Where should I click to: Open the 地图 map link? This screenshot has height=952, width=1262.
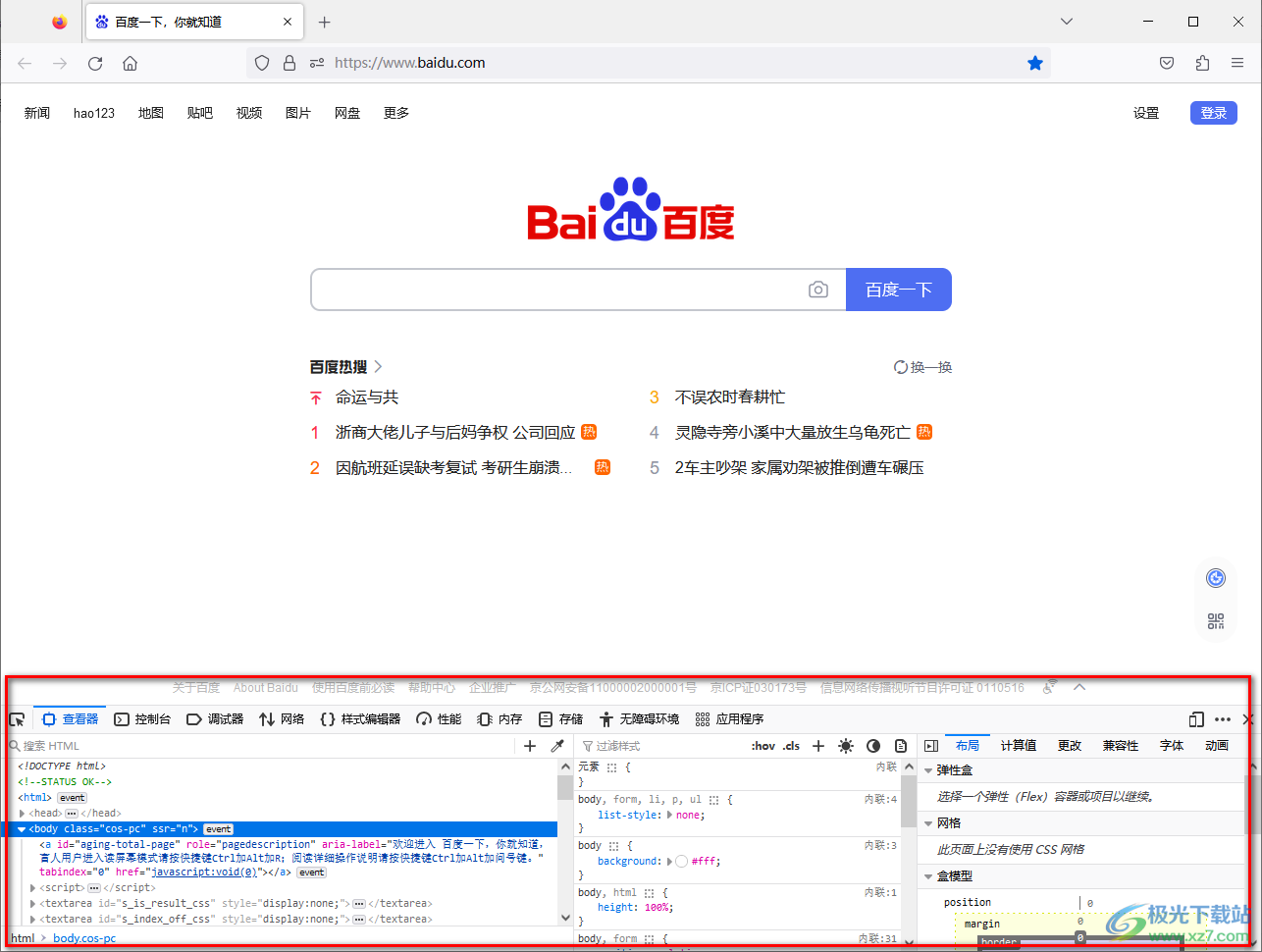point(151,113)
